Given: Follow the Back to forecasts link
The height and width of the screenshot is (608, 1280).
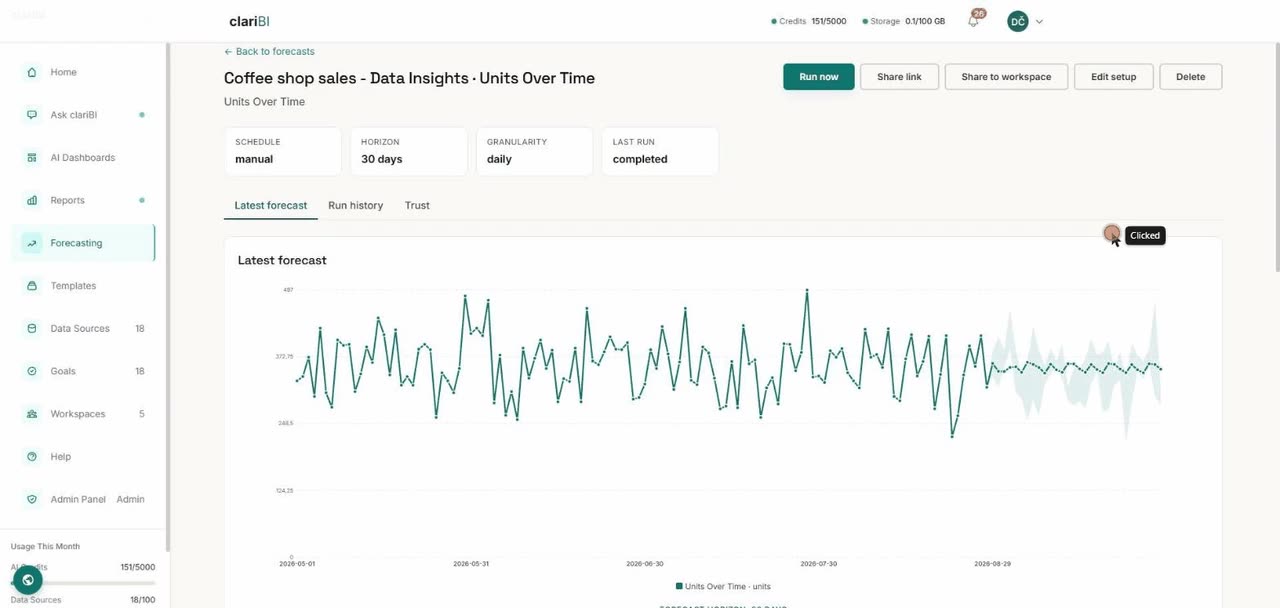Looking at the screenshot, I should coord(269,51).
